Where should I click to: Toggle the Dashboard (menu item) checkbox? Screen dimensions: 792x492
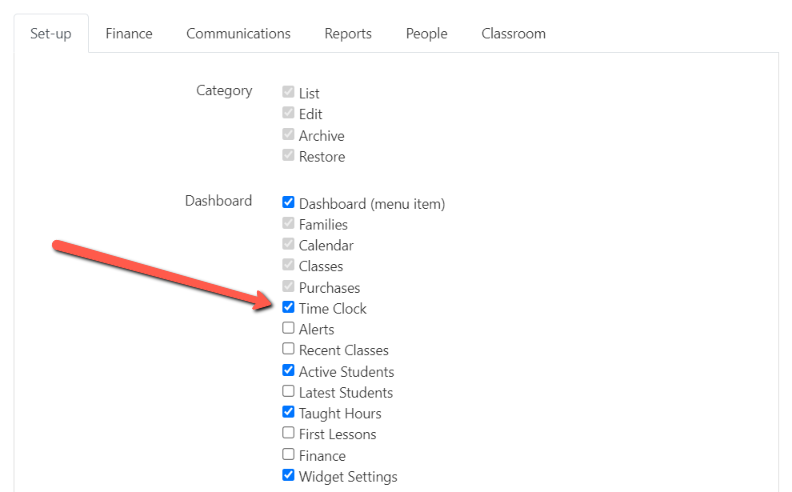(x=288, y=203)
